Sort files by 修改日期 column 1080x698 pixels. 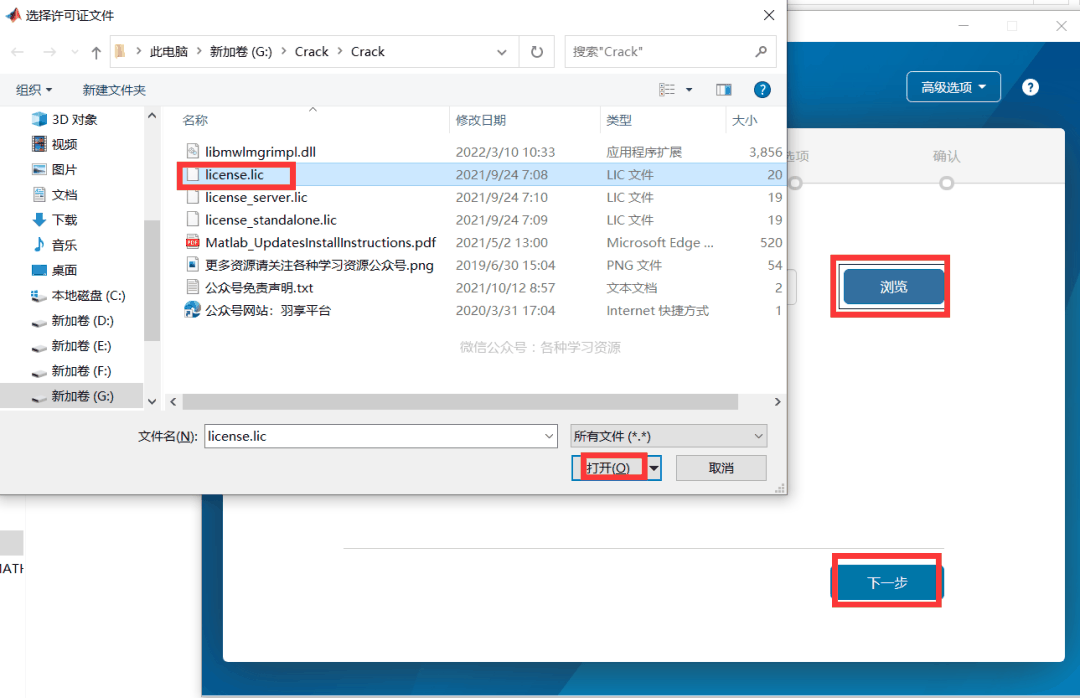click(x=481, y=120)
